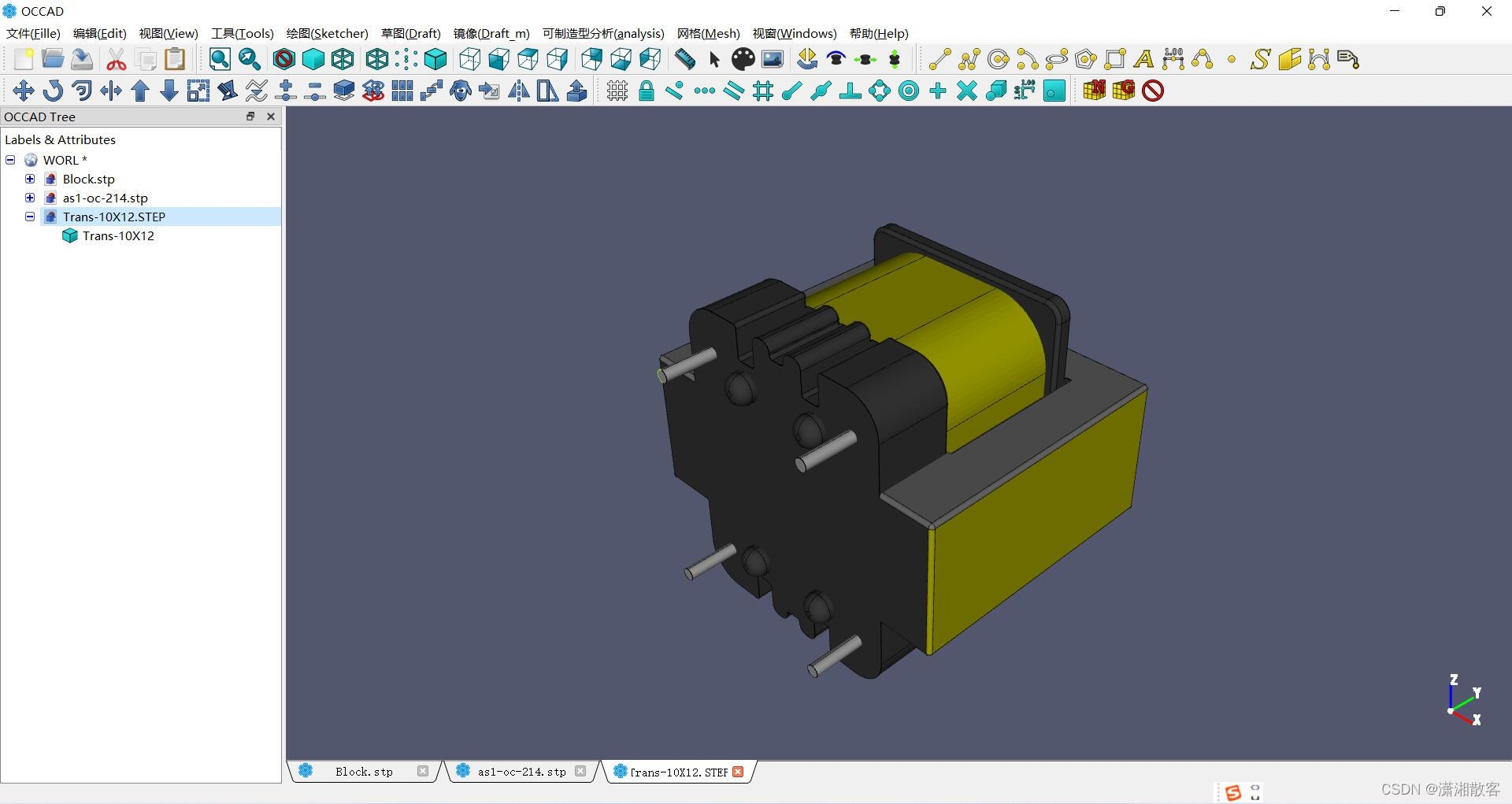Expand the Block.stp tree node
1512x804 pixels.
[30, 179]
